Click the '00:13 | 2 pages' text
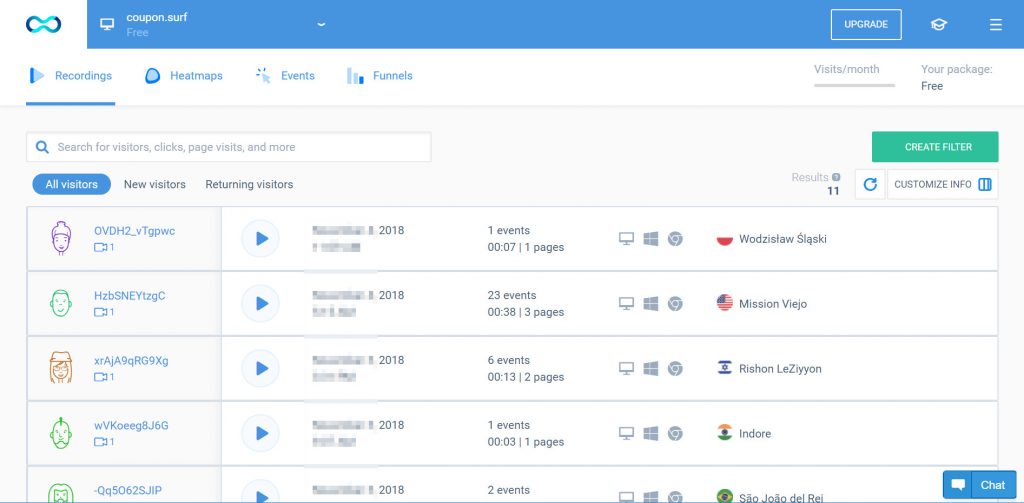The width and height of the screenshot is (1024, 503). 526,377
